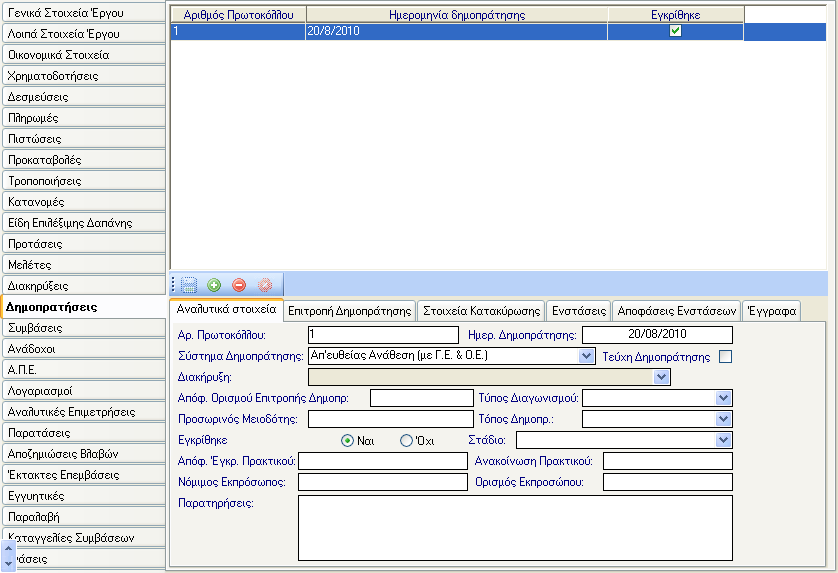Select grid cell with date 20/8/2010

pyautogui.click(x=456, y=31)
